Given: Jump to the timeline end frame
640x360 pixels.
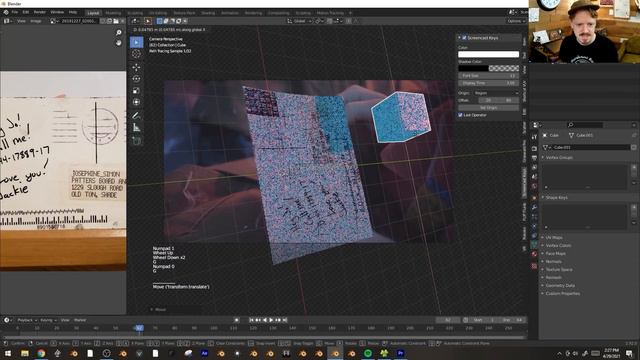Looking at the screenshot, I should 285,320.
